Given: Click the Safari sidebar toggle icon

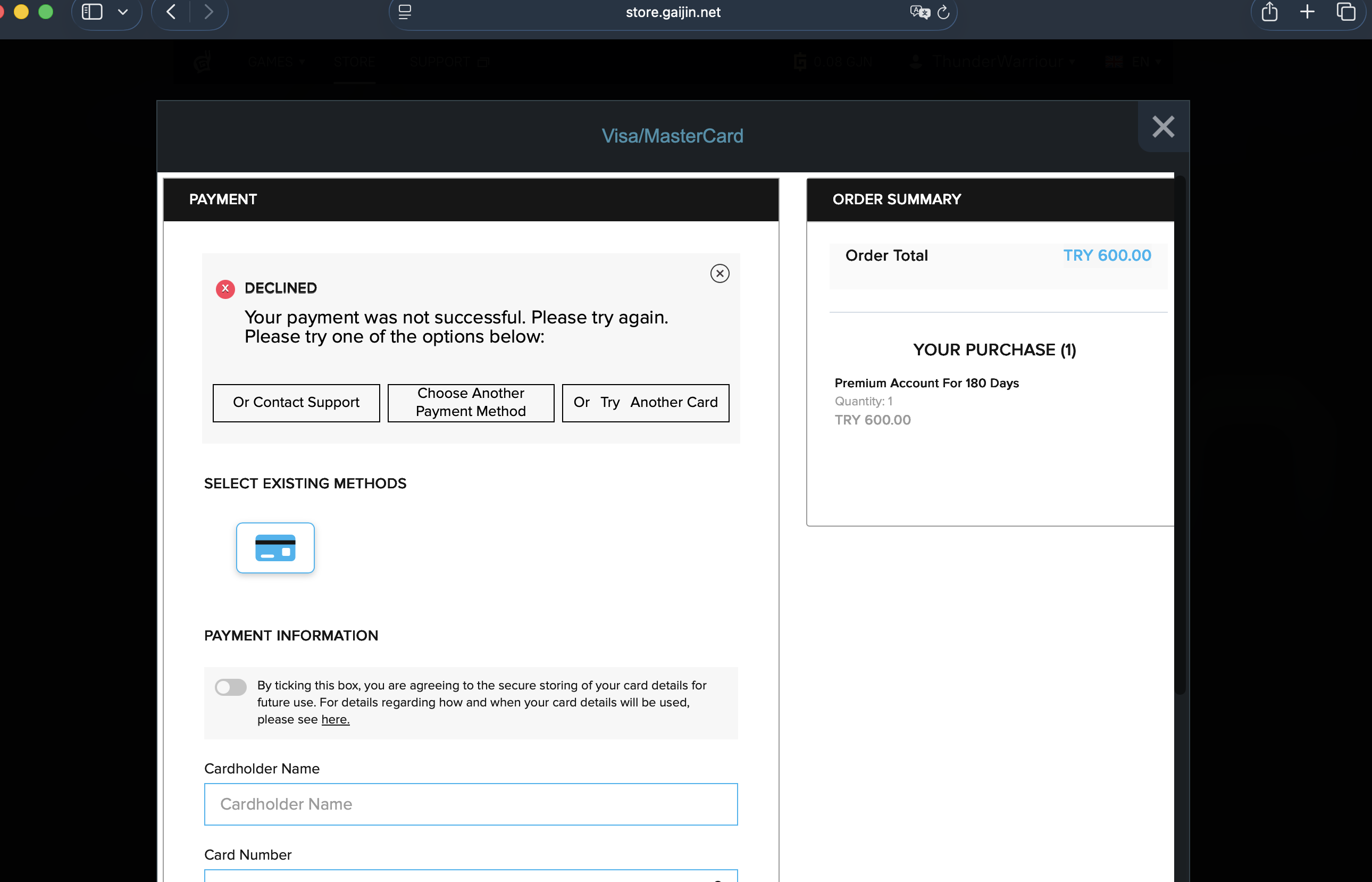Looking at the screenshot, I should [x=92, y=12].
